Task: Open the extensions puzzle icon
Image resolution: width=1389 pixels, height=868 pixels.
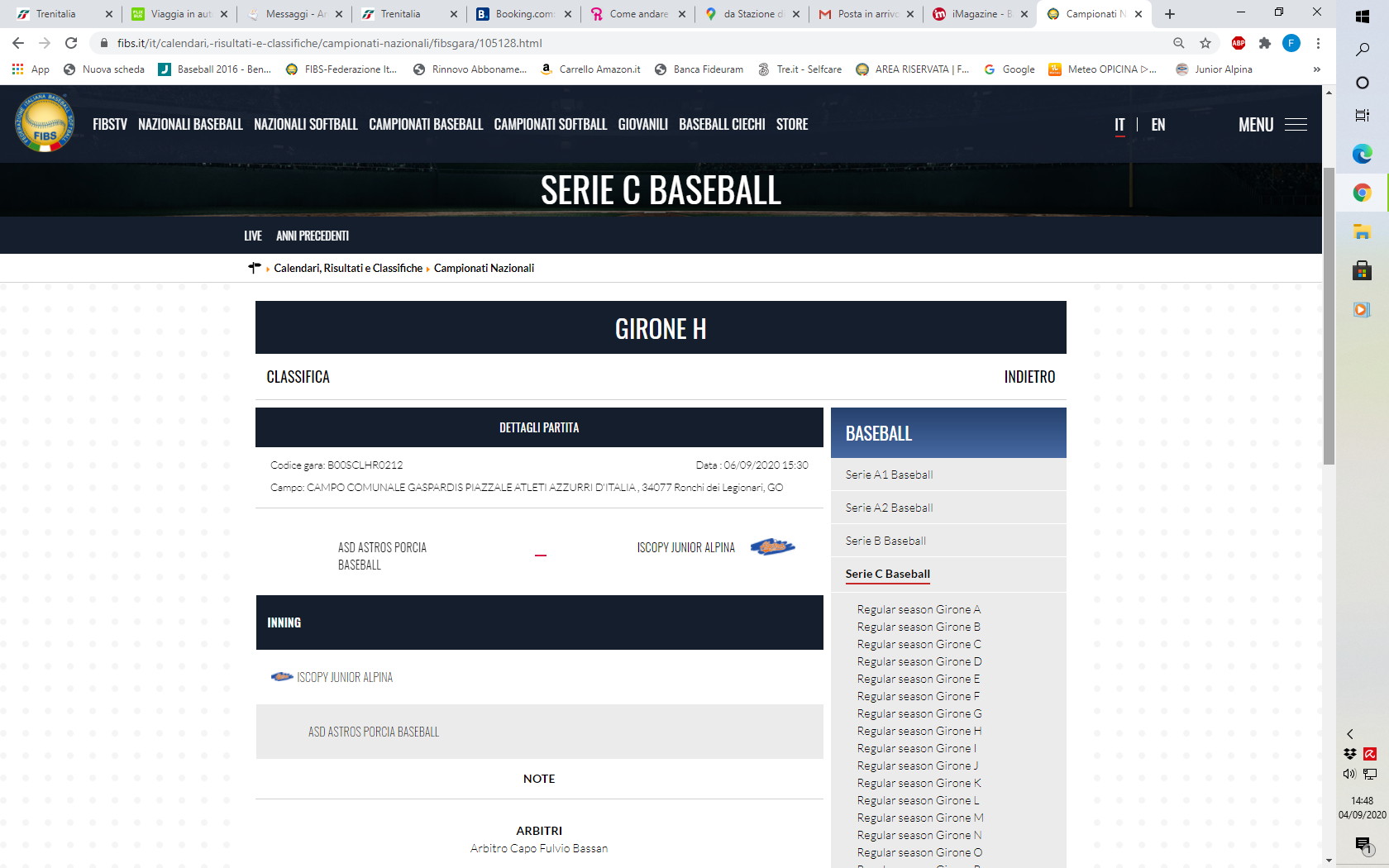Action: tap(1265, 43)
